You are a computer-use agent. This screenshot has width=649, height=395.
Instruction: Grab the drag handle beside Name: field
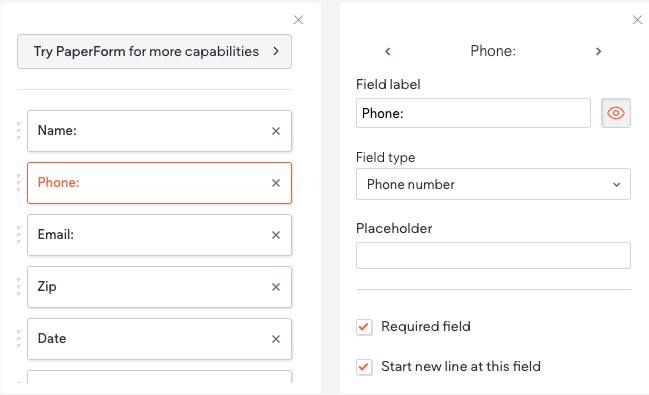(x=19, y=131)
